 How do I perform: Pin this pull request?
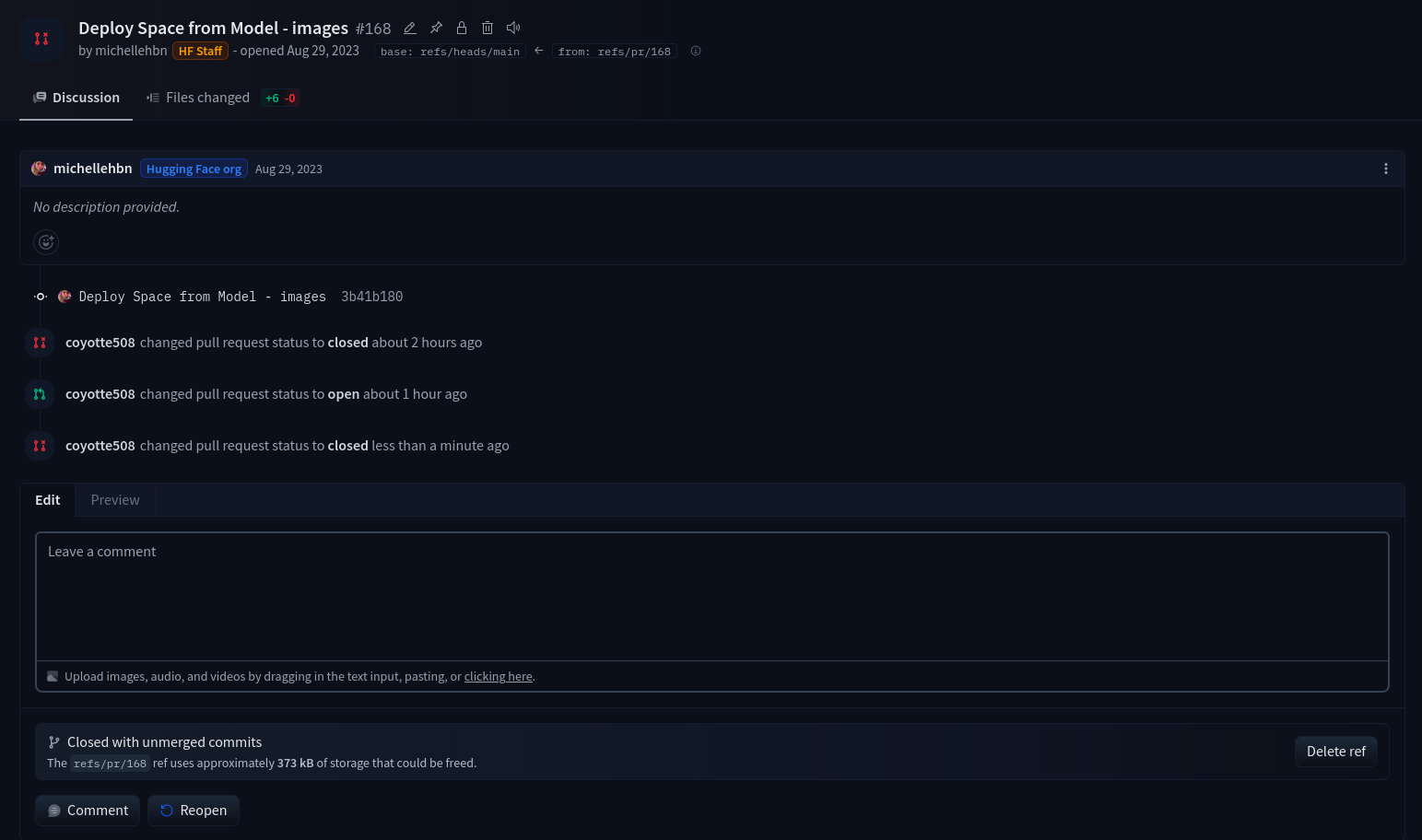tap(436, 29)
